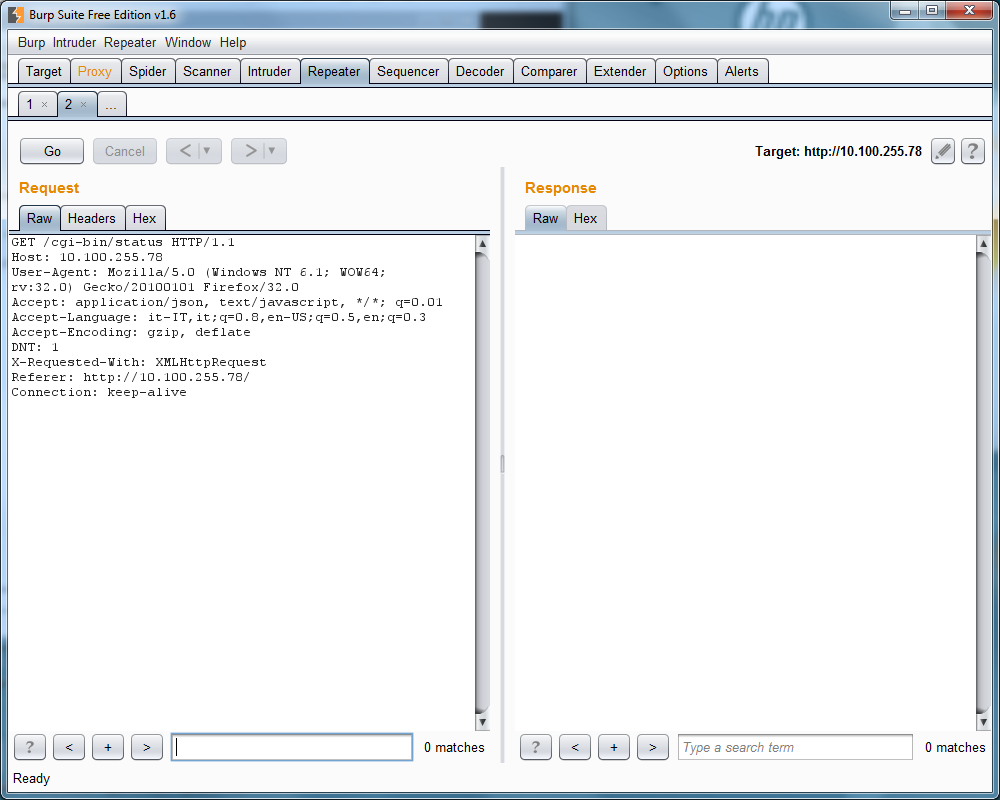Image resolution: width=1000 pixels, height=800 pixels.
Task: Open the Intruder menu in menu bar
Action: 75,43
